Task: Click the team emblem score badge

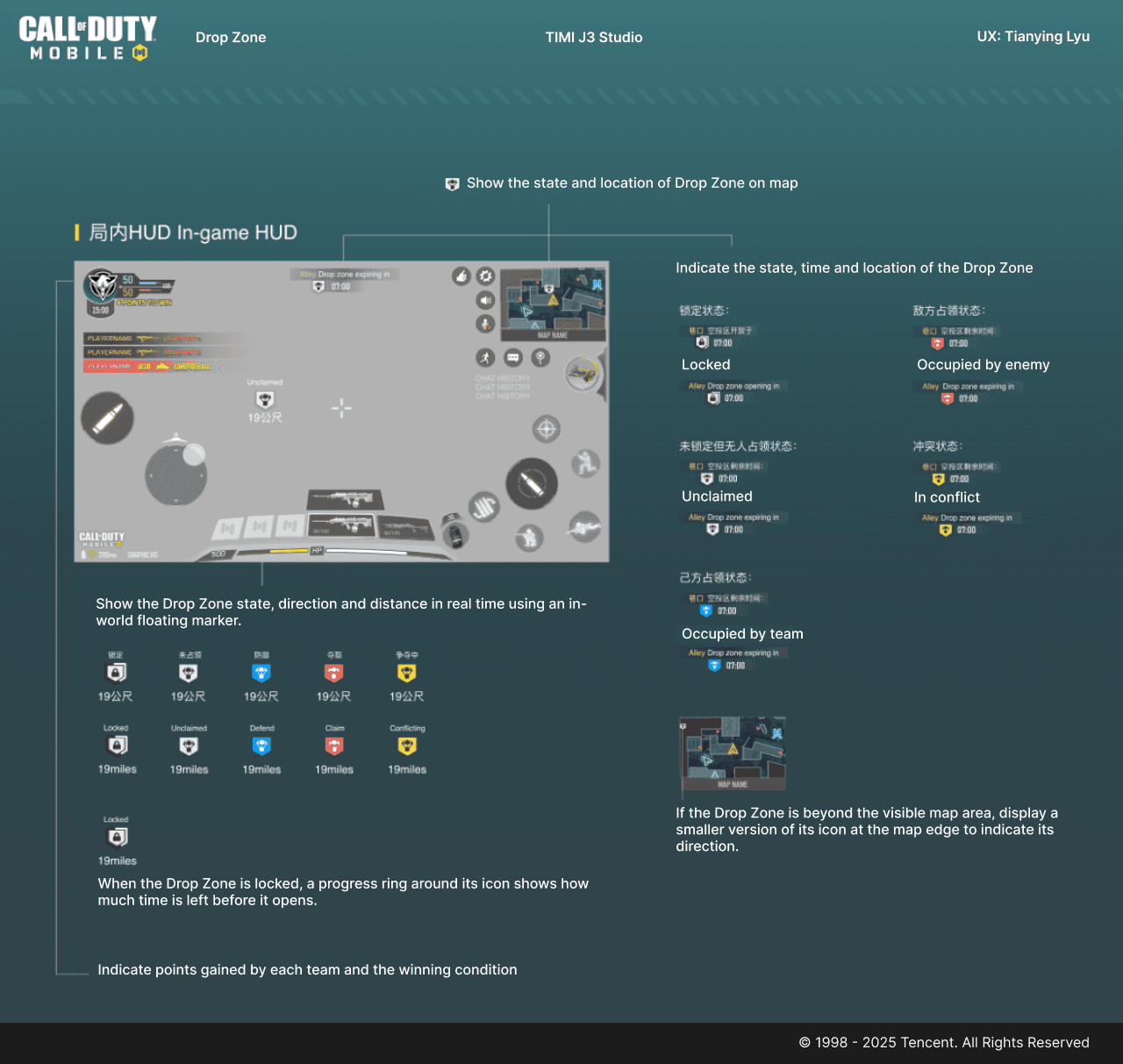Action: pyautogui.click(x=102, y=285)
